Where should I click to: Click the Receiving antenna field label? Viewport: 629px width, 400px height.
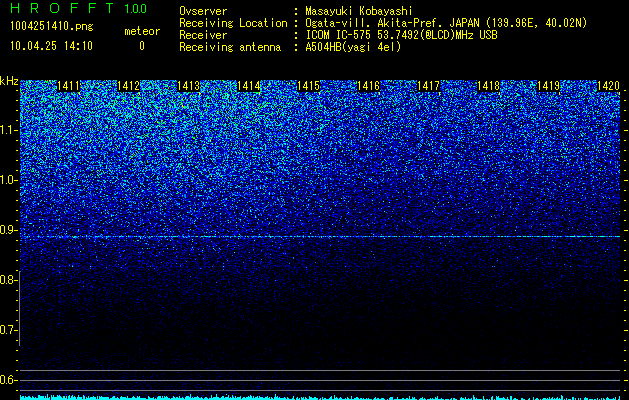[230, 47]
